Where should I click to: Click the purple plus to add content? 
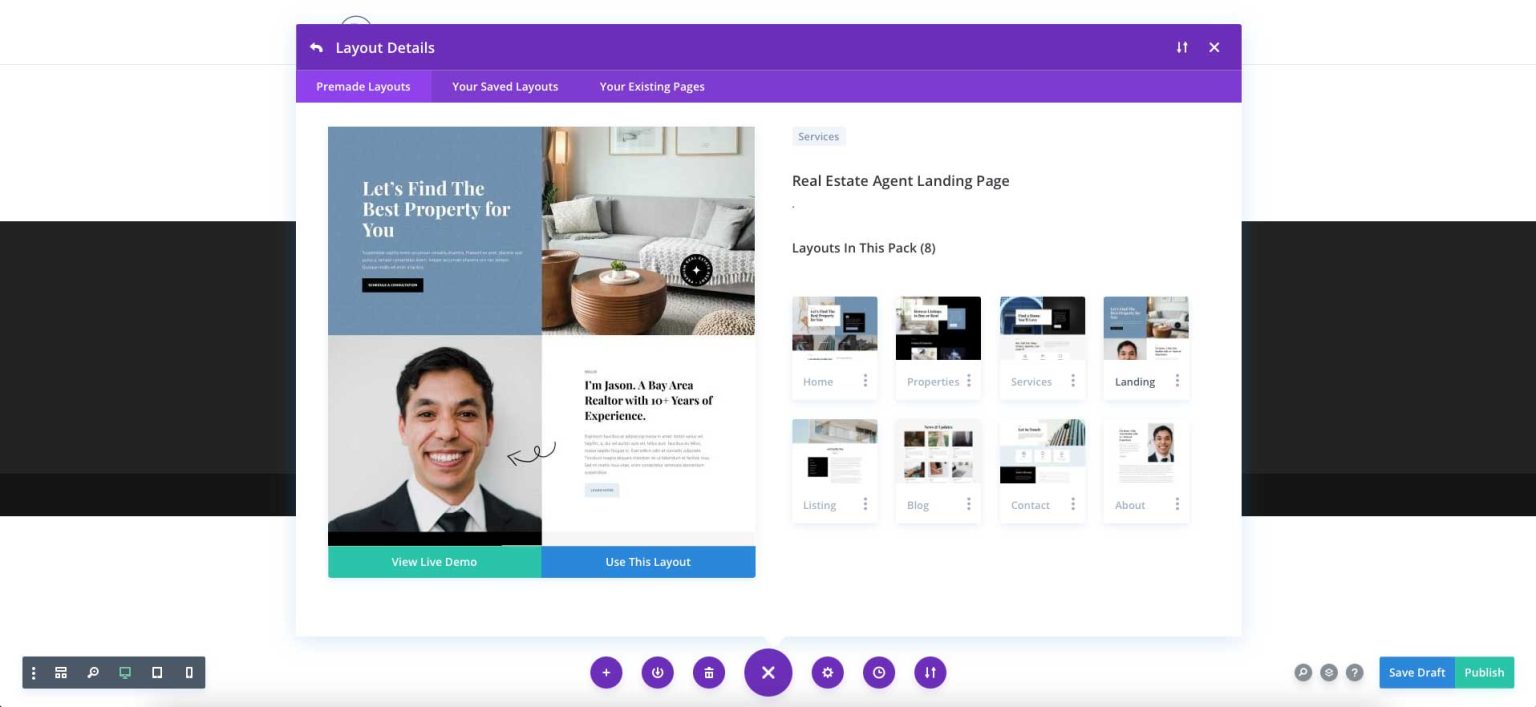point(606,672)
